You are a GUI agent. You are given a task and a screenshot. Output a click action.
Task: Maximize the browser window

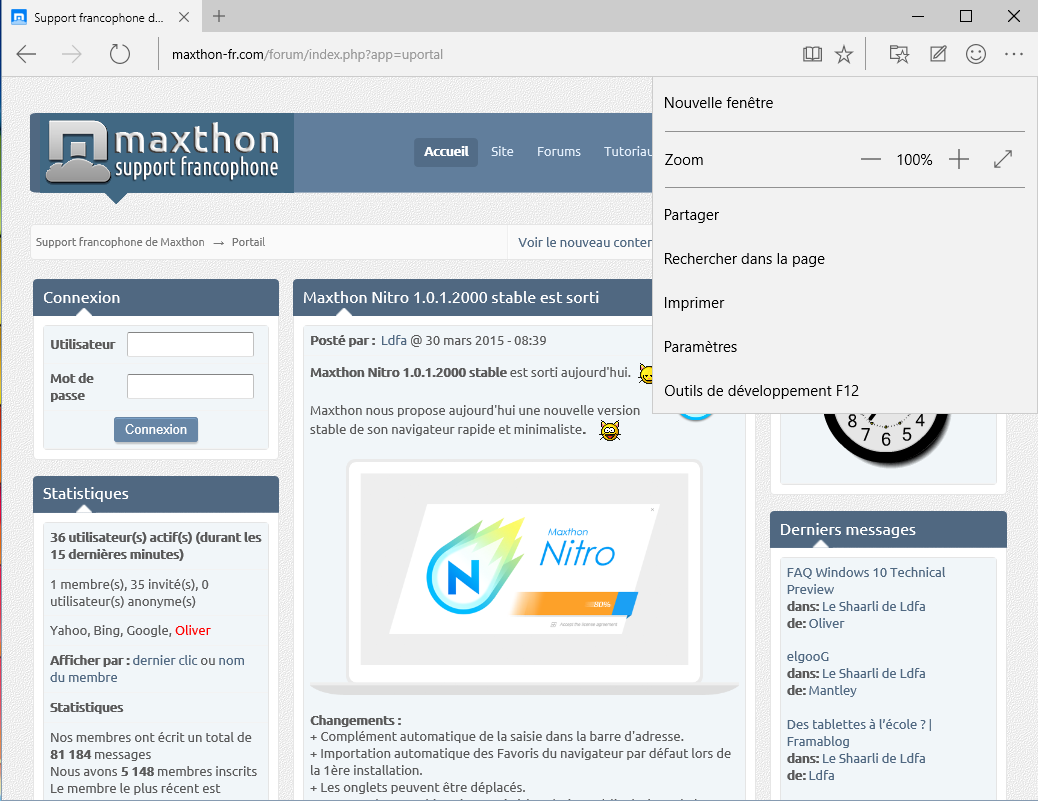[x=966, y=16]
